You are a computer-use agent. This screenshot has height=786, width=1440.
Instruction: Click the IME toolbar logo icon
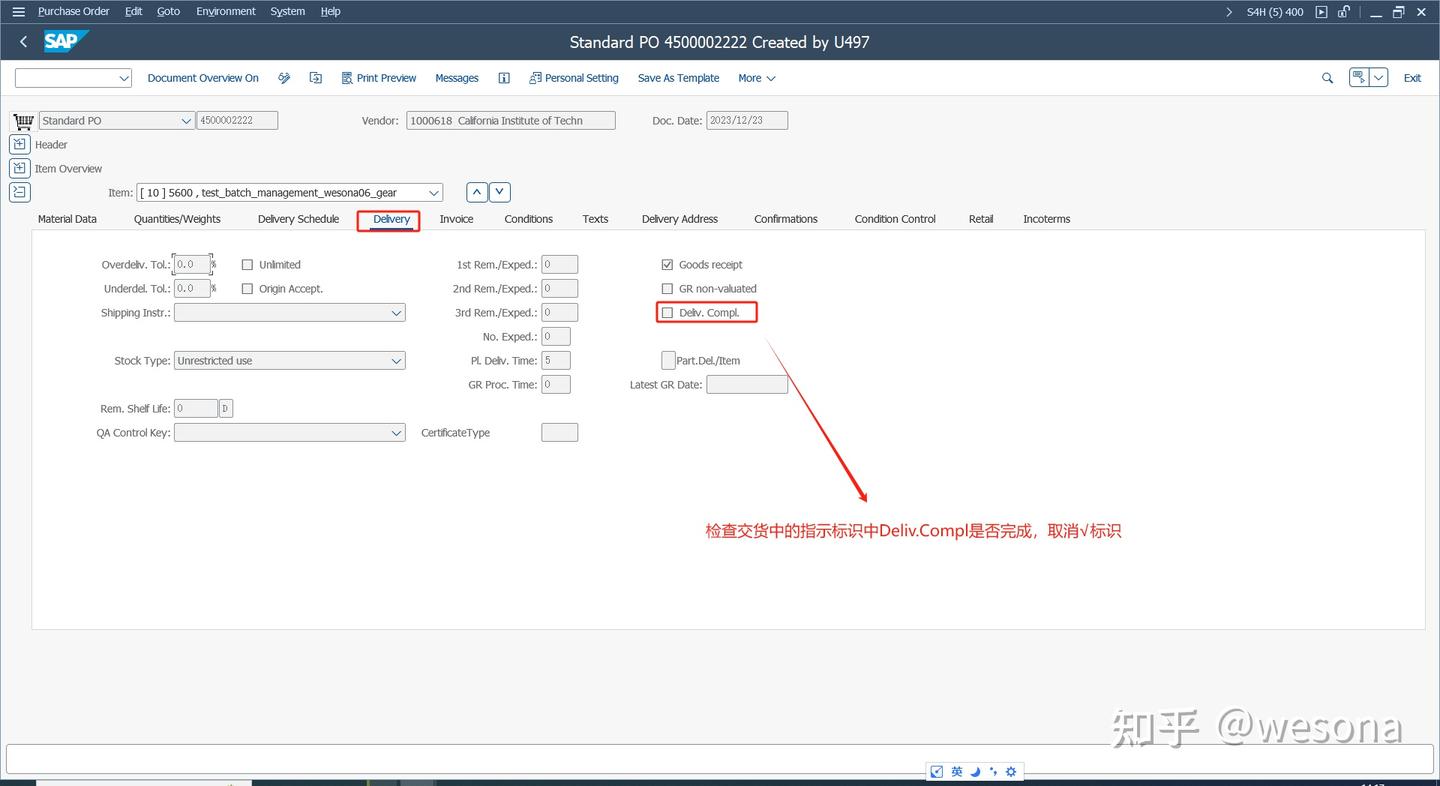pos(937,772)
